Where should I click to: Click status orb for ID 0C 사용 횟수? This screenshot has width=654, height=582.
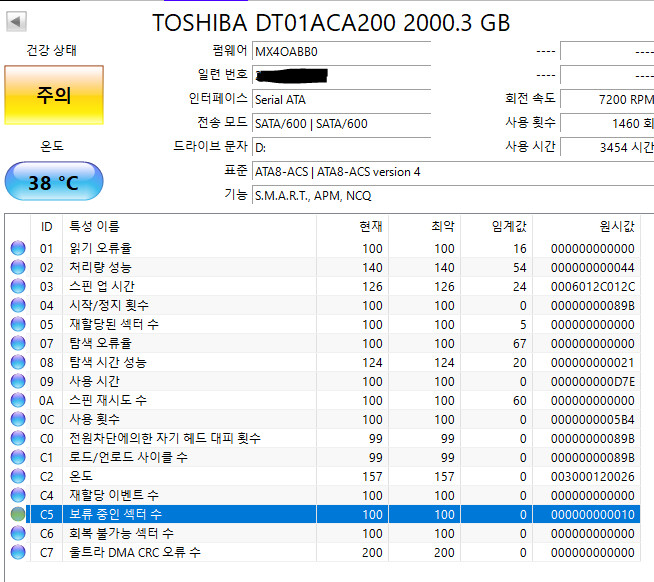pos(18,419)
